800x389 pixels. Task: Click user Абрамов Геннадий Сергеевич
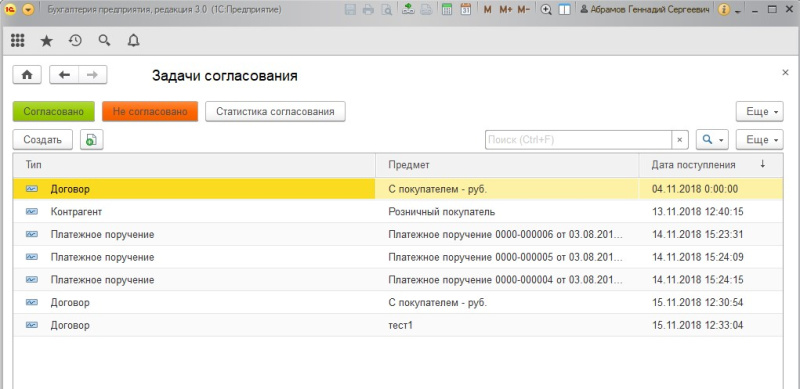pos(644,10)
